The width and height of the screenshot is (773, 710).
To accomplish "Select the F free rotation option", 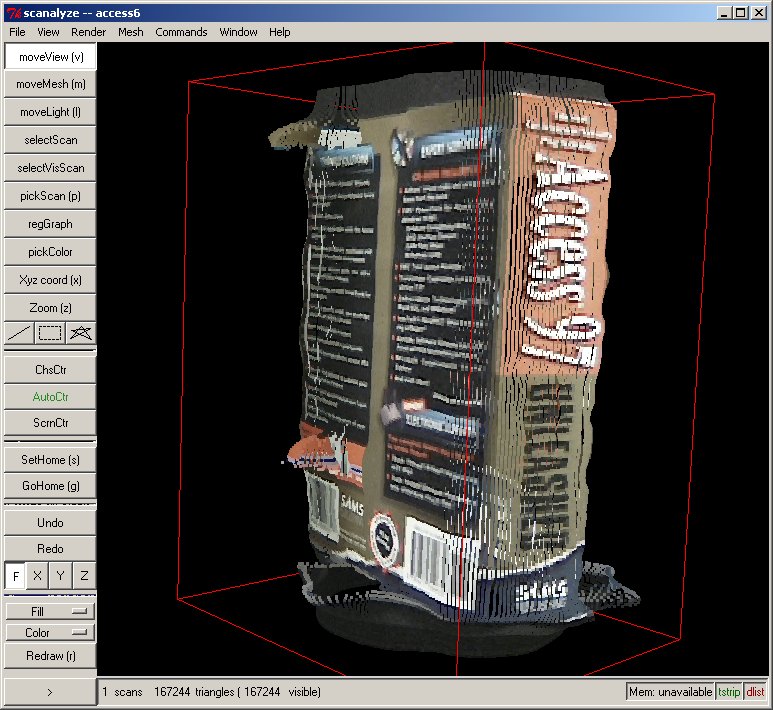I will click(x=15, y=576).
